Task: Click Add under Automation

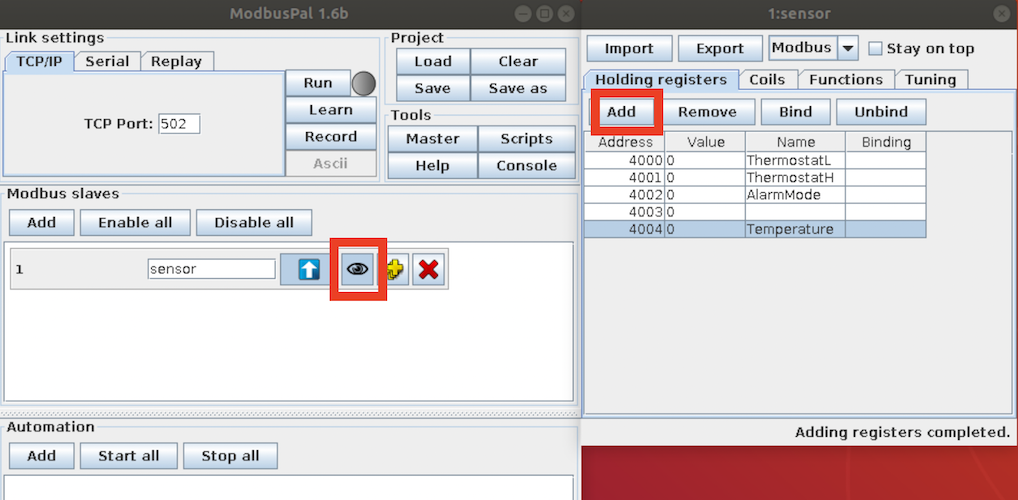Action: (x=42, y=456)
